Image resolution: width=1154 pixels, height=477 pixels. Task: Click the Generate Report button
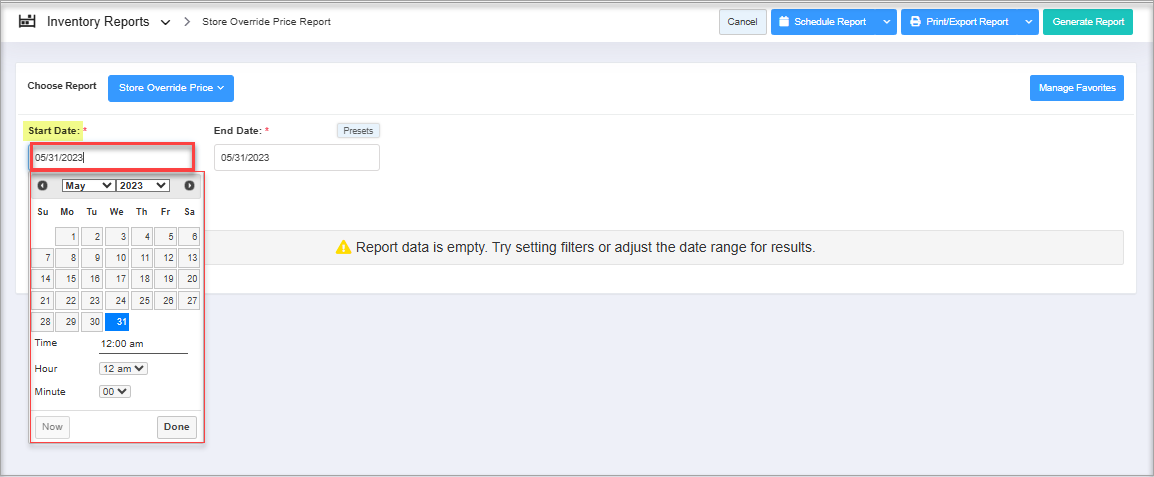tap(1087, 22)
